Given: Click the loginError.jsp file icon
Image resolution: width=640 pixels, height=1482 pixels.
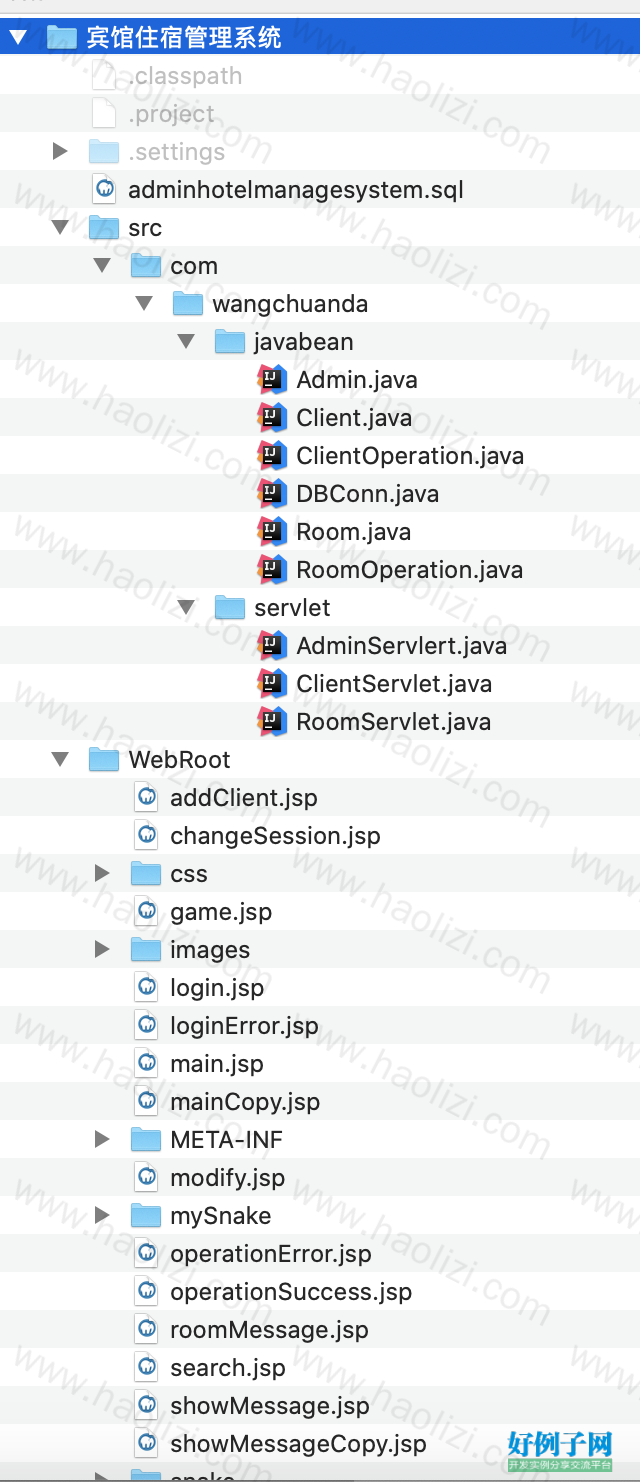Looking at the screenshot, I should 146,1026.
